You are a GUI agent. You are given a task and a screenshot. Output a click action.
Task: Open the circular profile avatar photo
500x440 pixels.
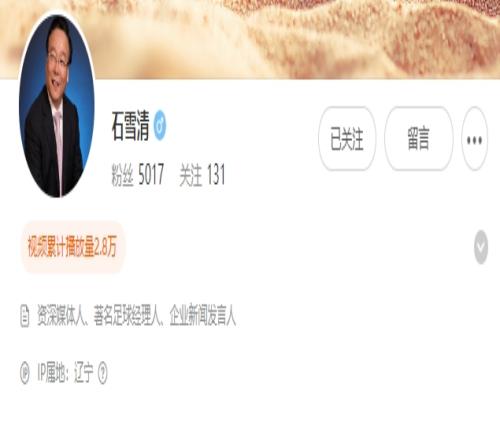coord(57,105)
